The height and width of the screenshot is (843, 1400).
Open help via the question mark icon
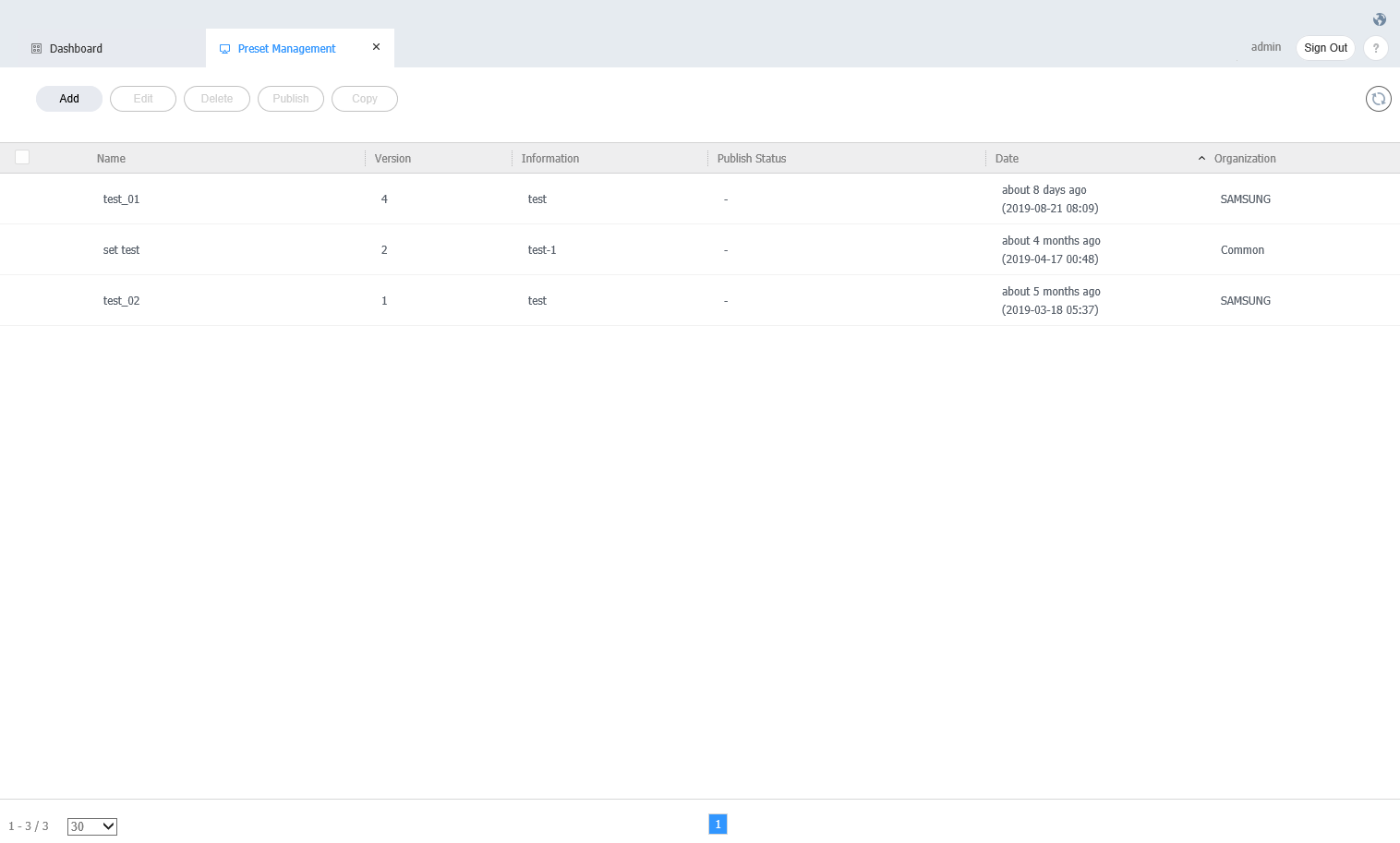point(1375,47)
